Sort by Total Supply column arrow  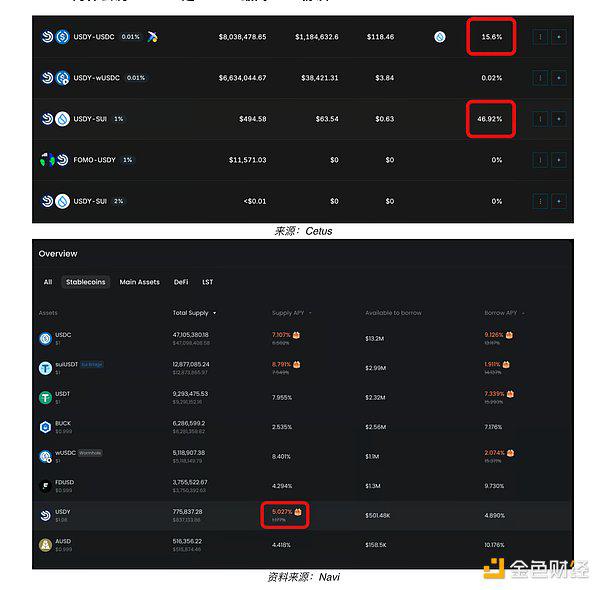click(x=214, y=313)
